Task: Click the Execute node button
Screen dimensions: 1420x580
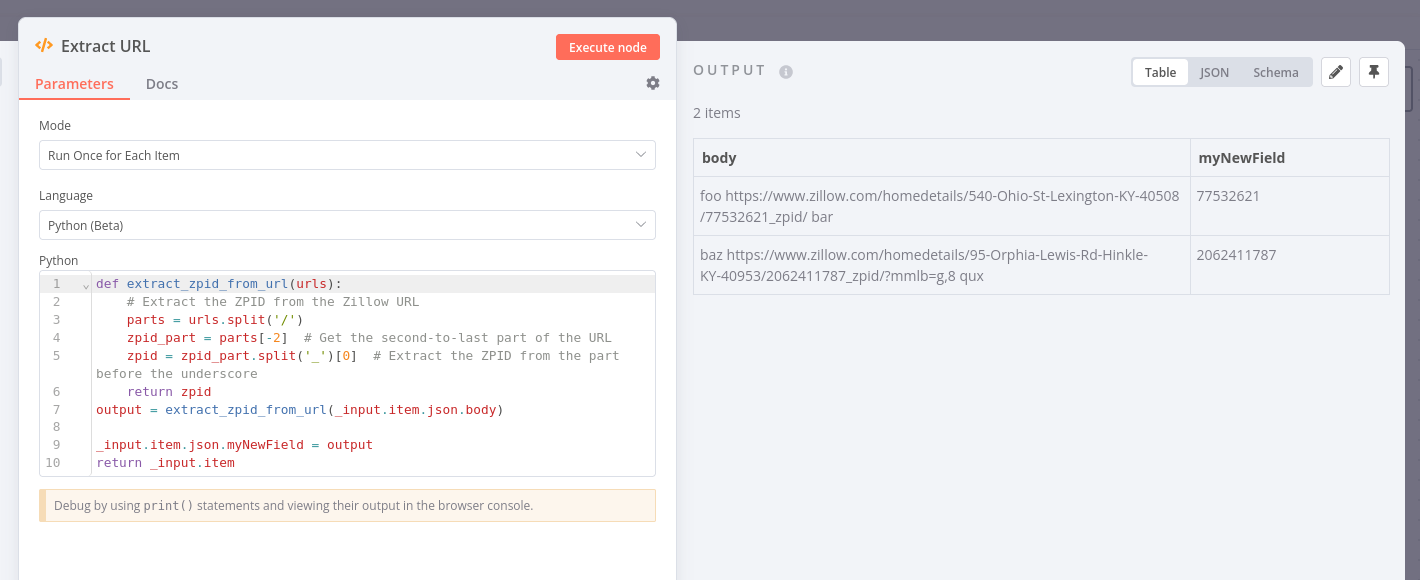Action: (x=608, y=47)
